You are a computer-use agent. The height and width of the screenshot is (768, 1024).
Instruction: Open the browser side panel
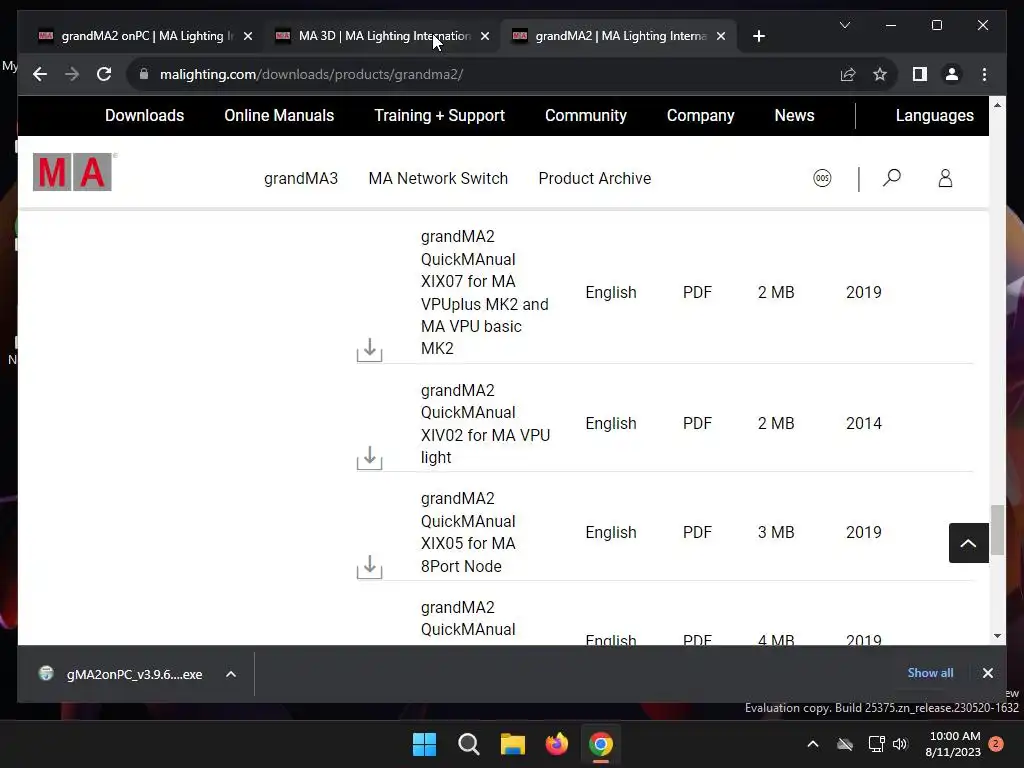(920, 74)
